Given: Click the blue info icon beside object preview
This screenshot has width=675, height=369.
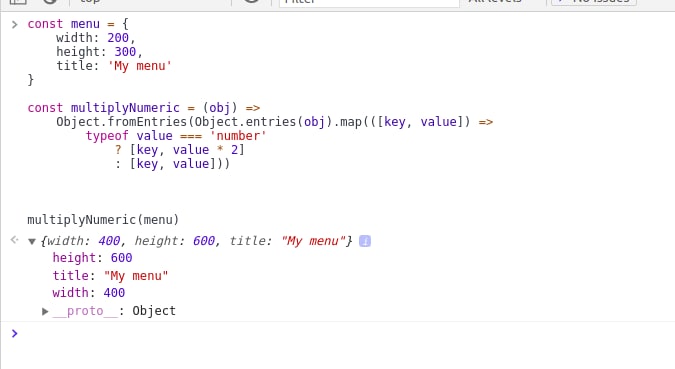Looking at the screenshot, I should pos(365,241).
